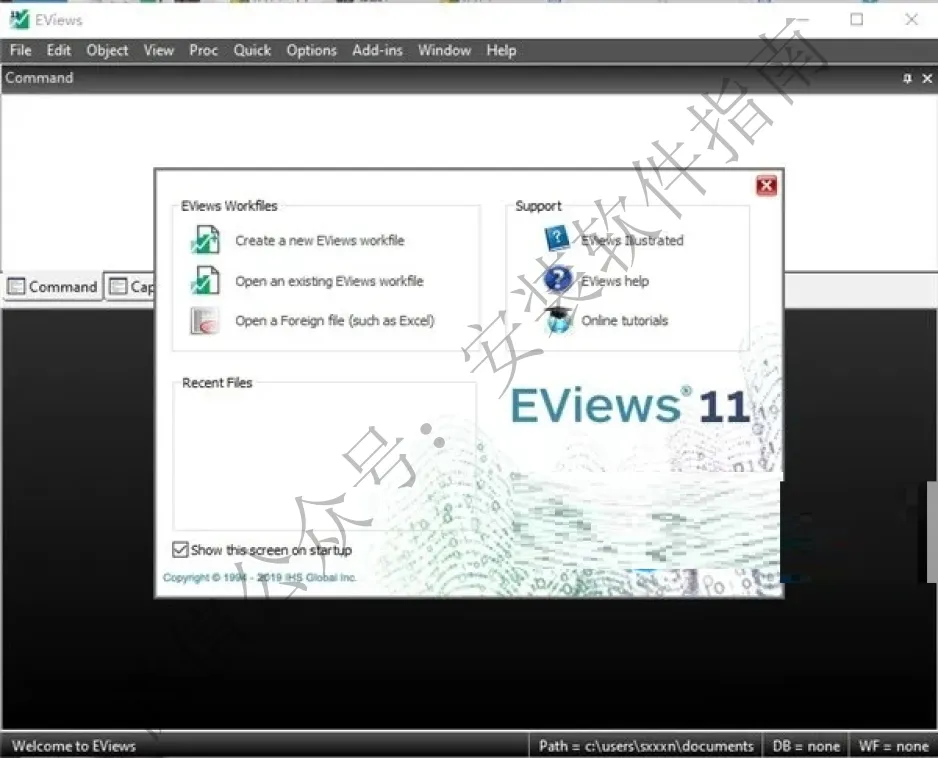Click the EViews Illustrated book icon
This screenshot has width=938, height=758.
557,239
